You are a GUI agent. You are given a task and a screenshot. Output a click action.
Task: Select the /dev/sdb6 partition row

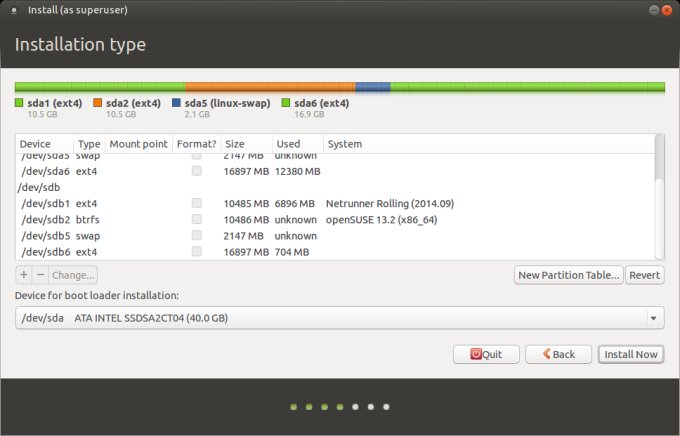click(x=335, y=252)
